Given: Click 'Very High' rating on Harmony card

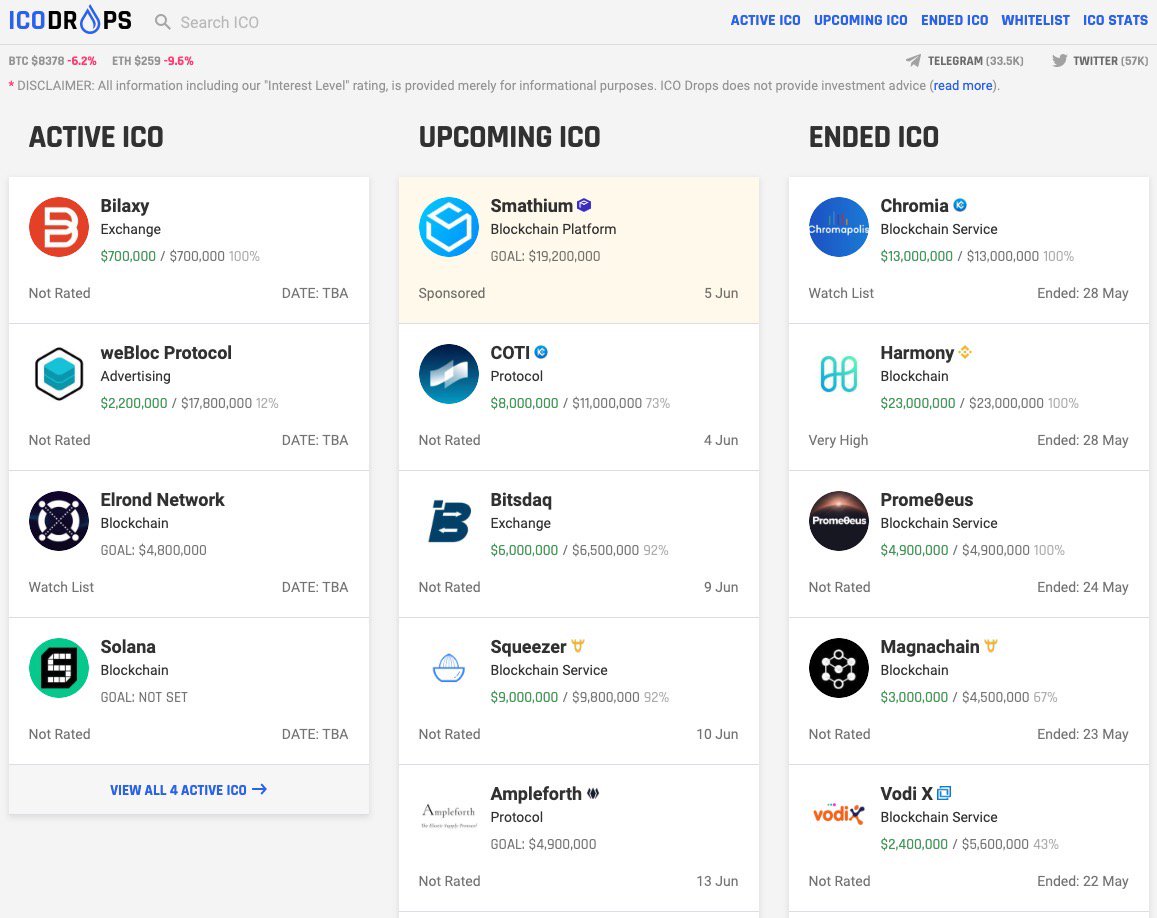Looking at the screenshot, I should 838,440.
